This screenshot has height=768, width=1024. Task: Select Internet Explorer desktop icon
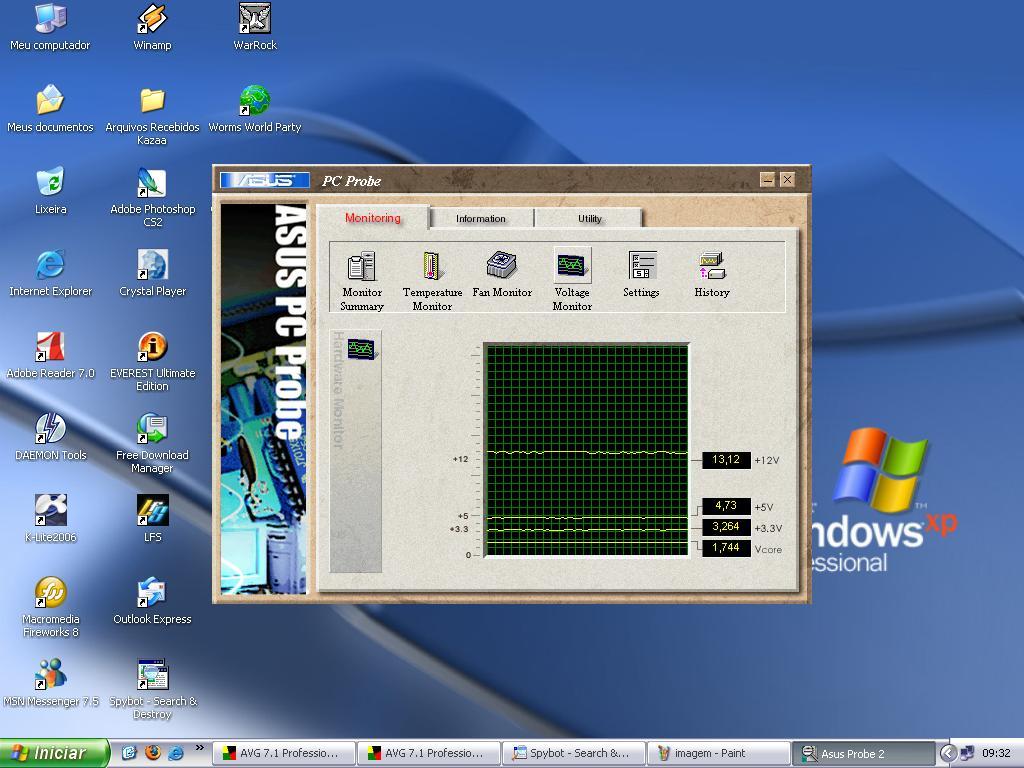(50, 273)
